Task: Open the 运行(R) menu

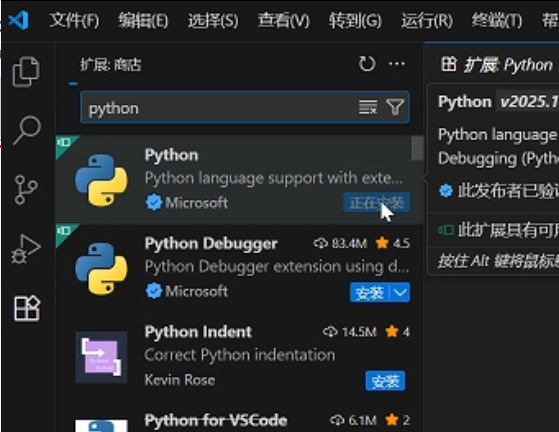Action: 427,20
